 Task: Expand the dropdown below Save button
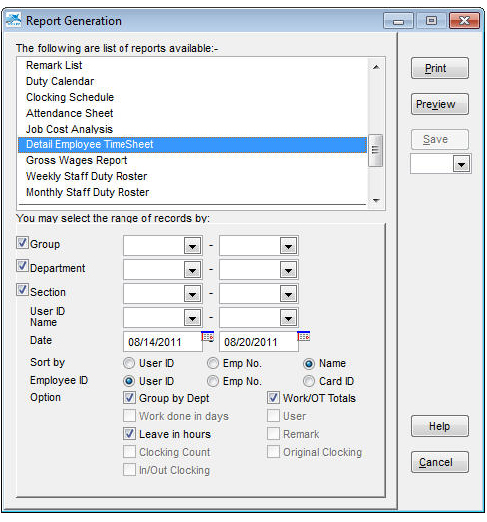click(461, 164)
